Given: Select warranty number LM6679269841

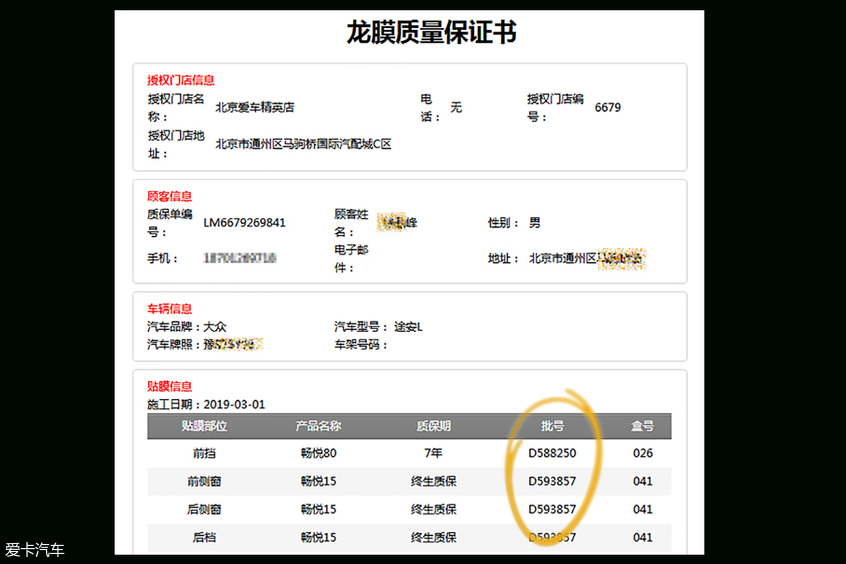Looking at the screenshot, I should point(244,223).
